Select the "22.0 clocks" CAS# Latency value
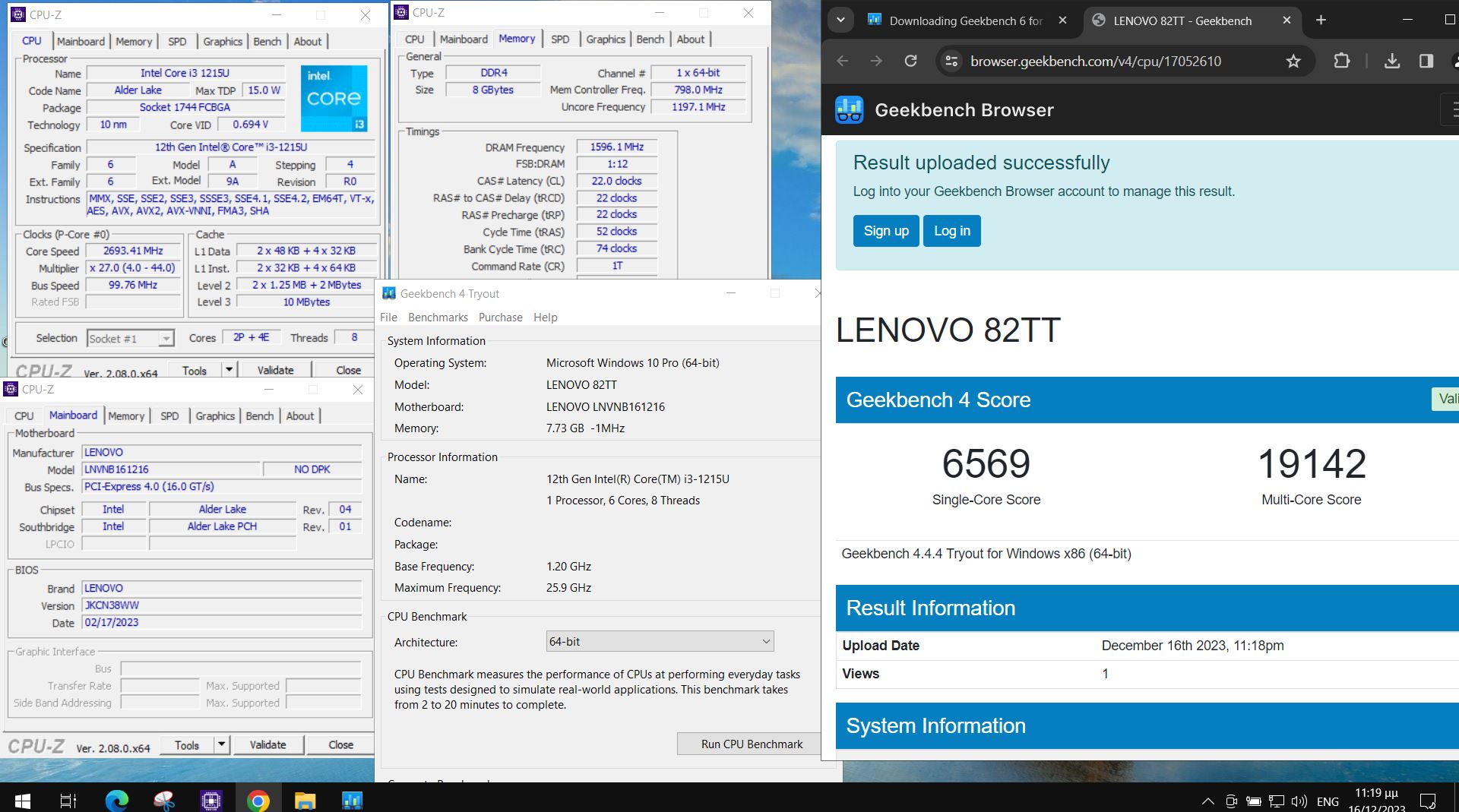 pos(616,181)
